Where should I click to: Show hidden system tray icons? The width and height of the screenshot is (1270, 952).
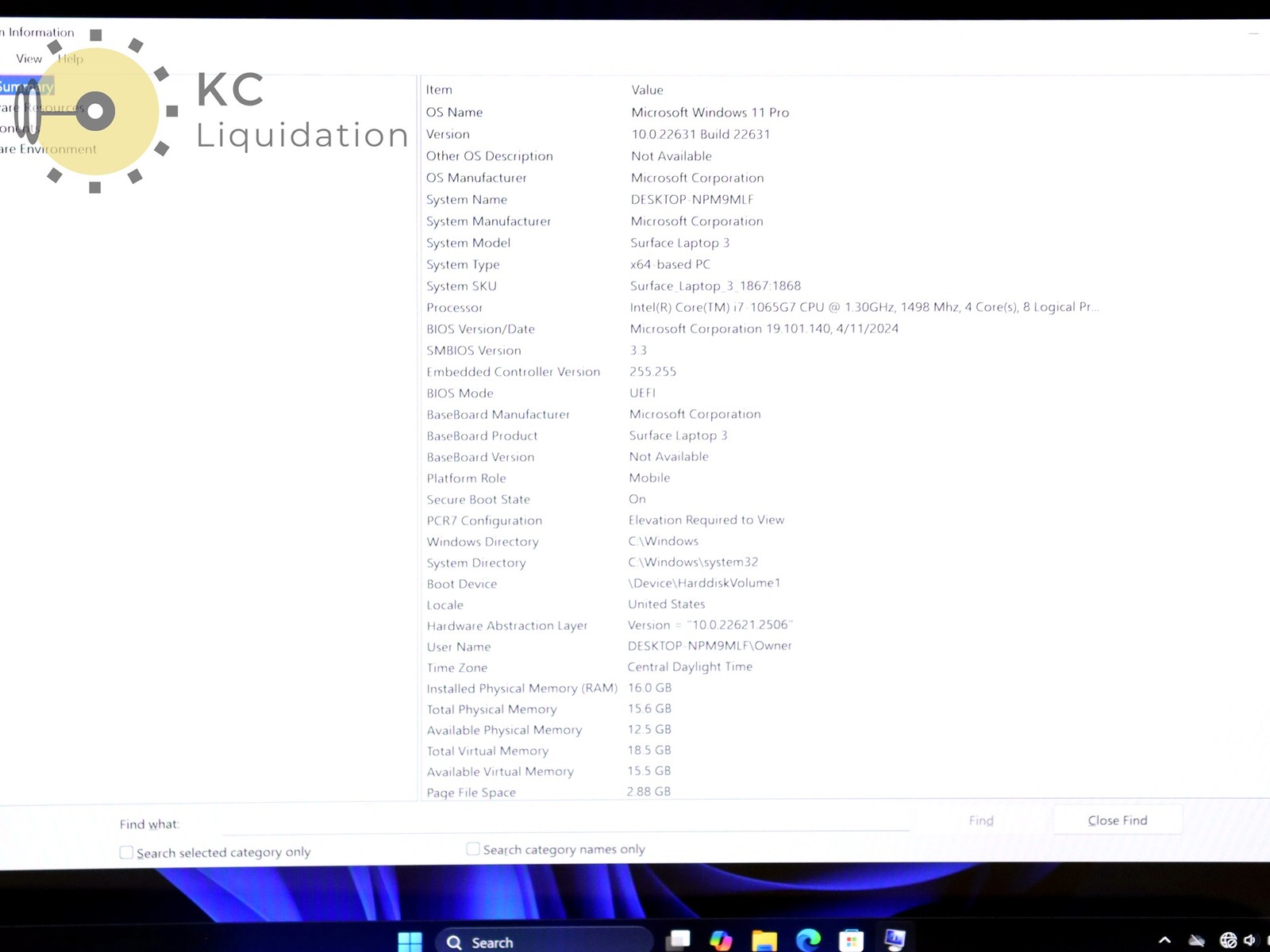(x=1164, y=941)
